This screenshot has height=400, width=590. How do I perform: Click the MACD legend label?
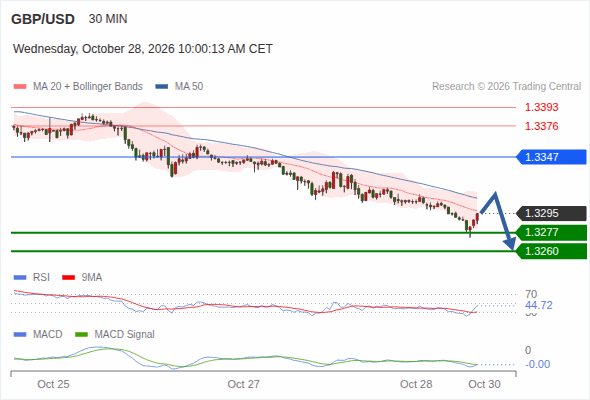pyautogui.click(x=47, y=334)
